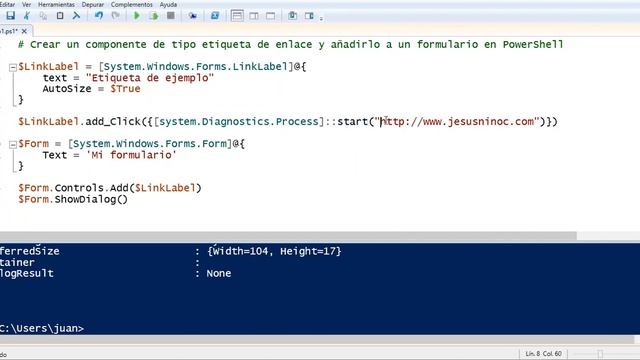Click the 'tainer' property name in console
This screenshot has width=640, height=360.
pyautogui.click(x=17, y=262)
